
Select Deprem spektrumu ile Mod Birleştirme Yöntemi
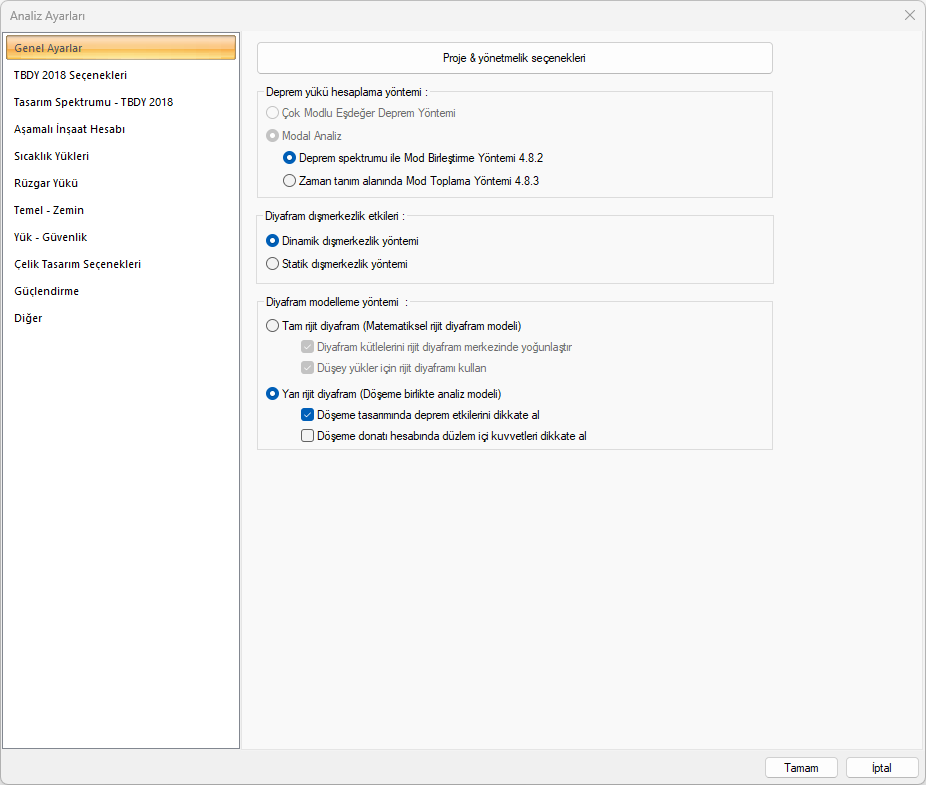pos(289,158)
